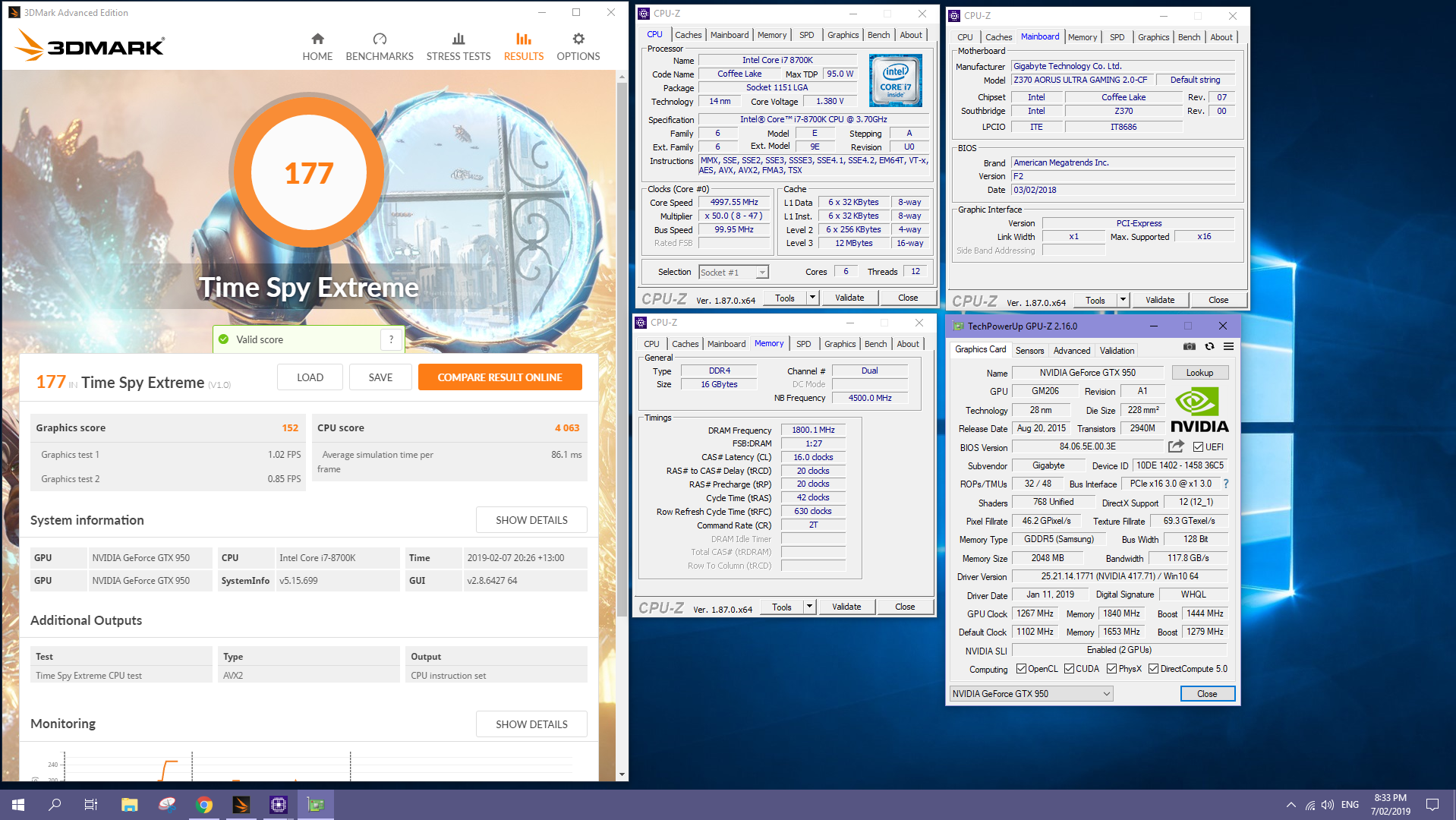This screenshot has height=820, width=1456.
Task: Click SHOW DETAILS for Monitoring
Action: (531, 724)
